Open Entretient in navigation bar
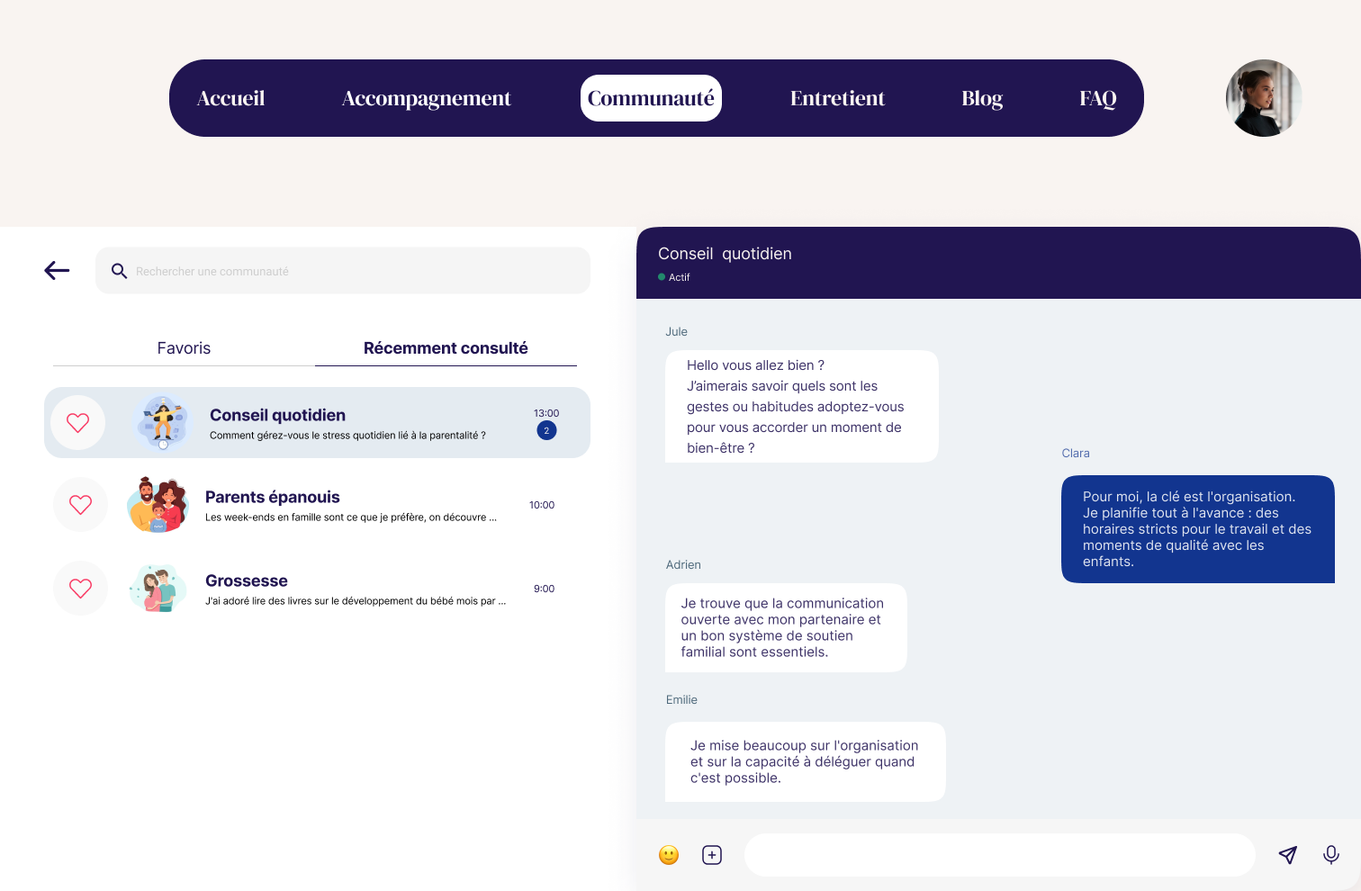The image size is (1361, 891). point(837,98)
